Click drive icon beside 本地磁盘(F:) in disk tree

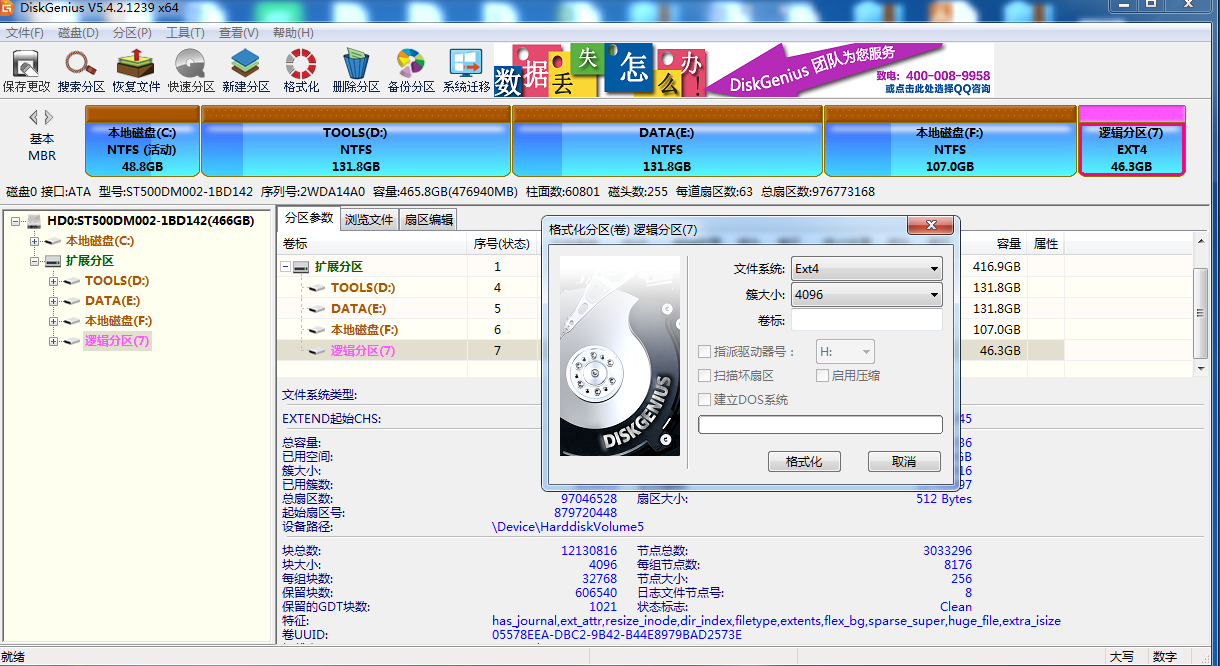click(x=72, y=321)
